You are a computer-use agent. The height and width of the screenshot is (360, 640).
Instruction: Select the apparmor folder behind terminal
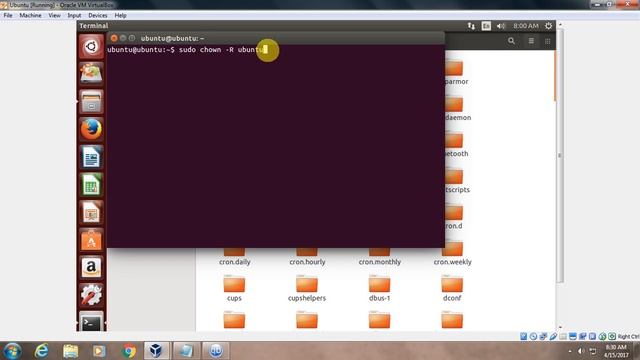pos(456,72)
